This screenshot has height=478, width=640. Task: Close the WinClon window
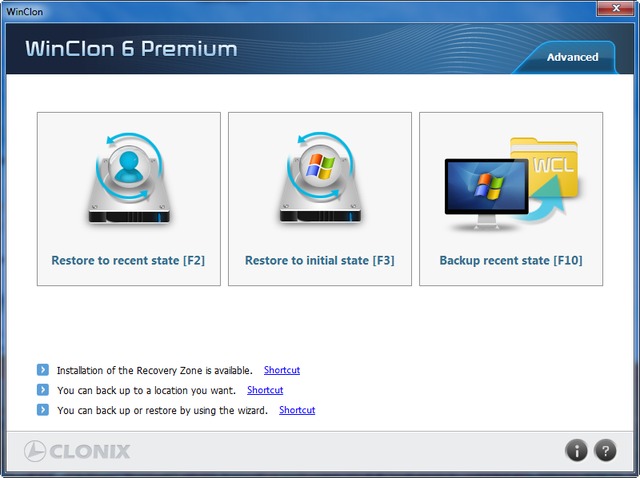pyautogui.click(x=611, y=9)
